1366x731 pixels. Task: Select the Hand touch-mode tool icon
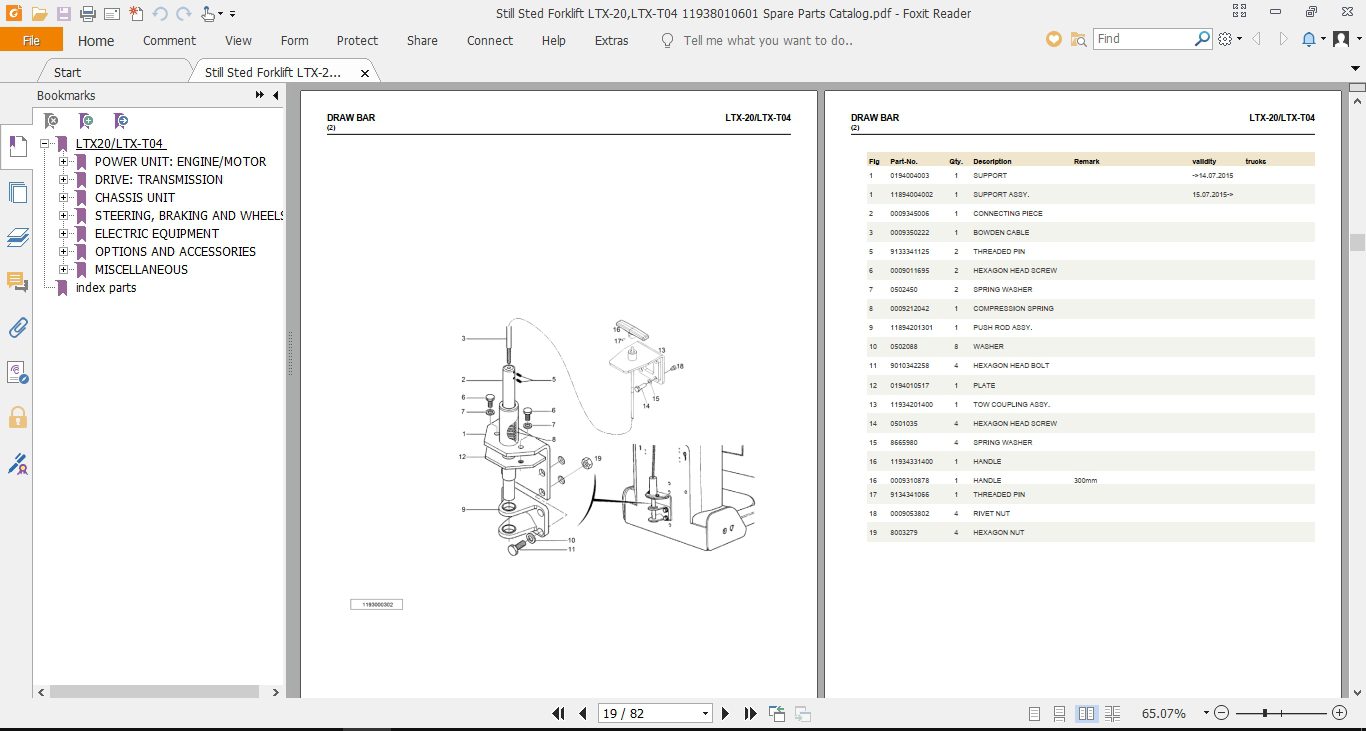tap(208, 14)
